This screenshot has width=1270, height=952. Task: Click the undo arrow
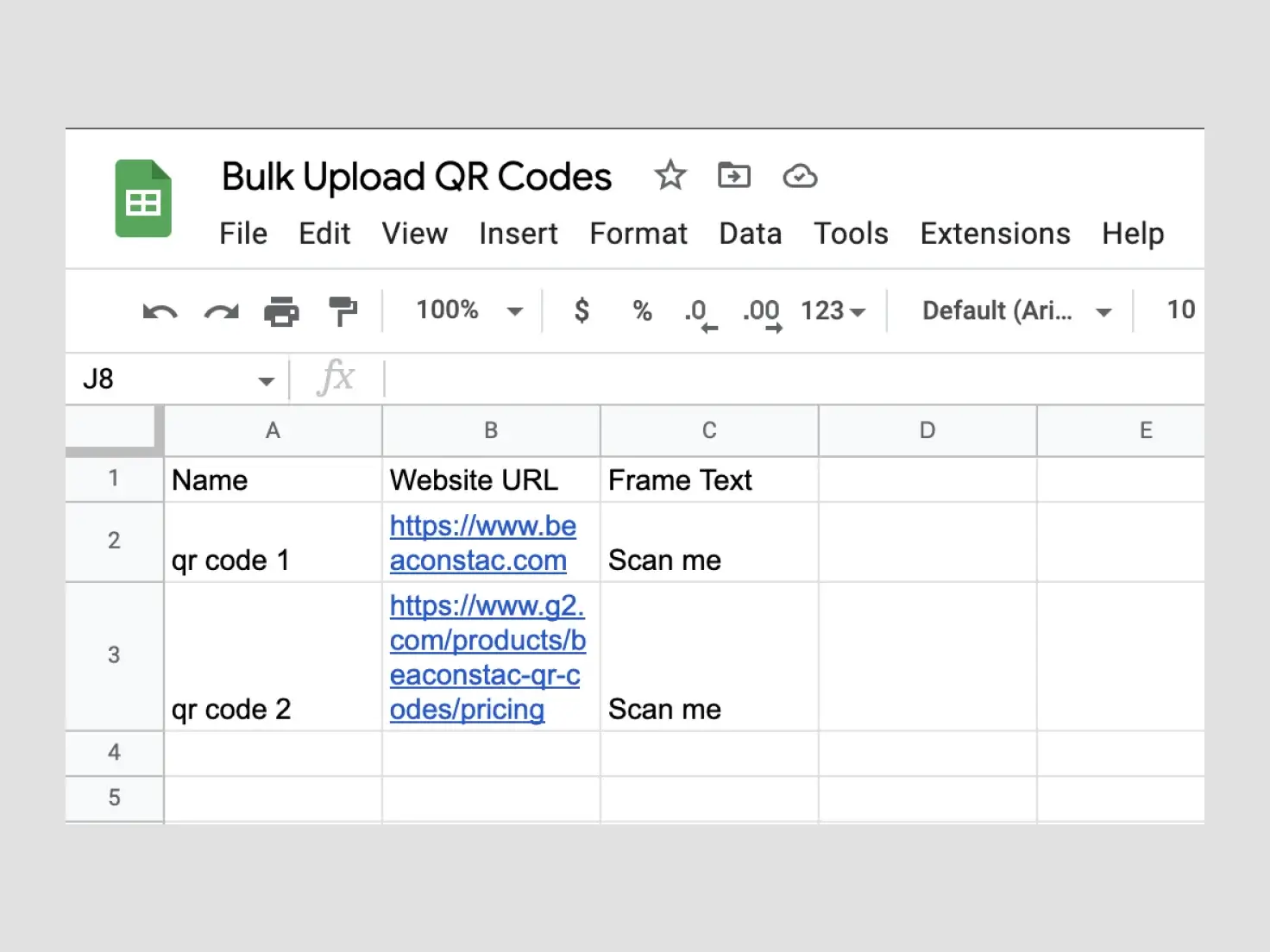[160, 311]
